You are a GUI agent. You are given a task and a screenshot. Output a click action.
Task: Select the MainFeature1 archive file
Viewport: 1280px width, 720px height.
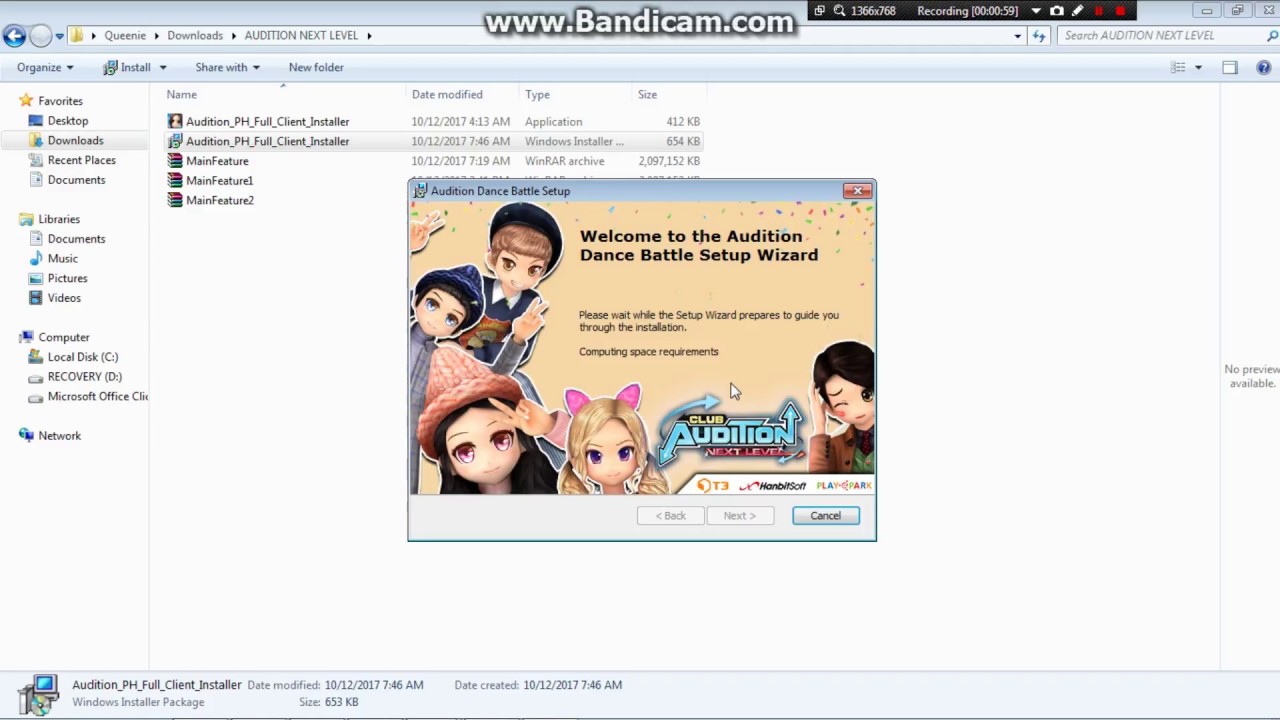click(x=219, y=181)
